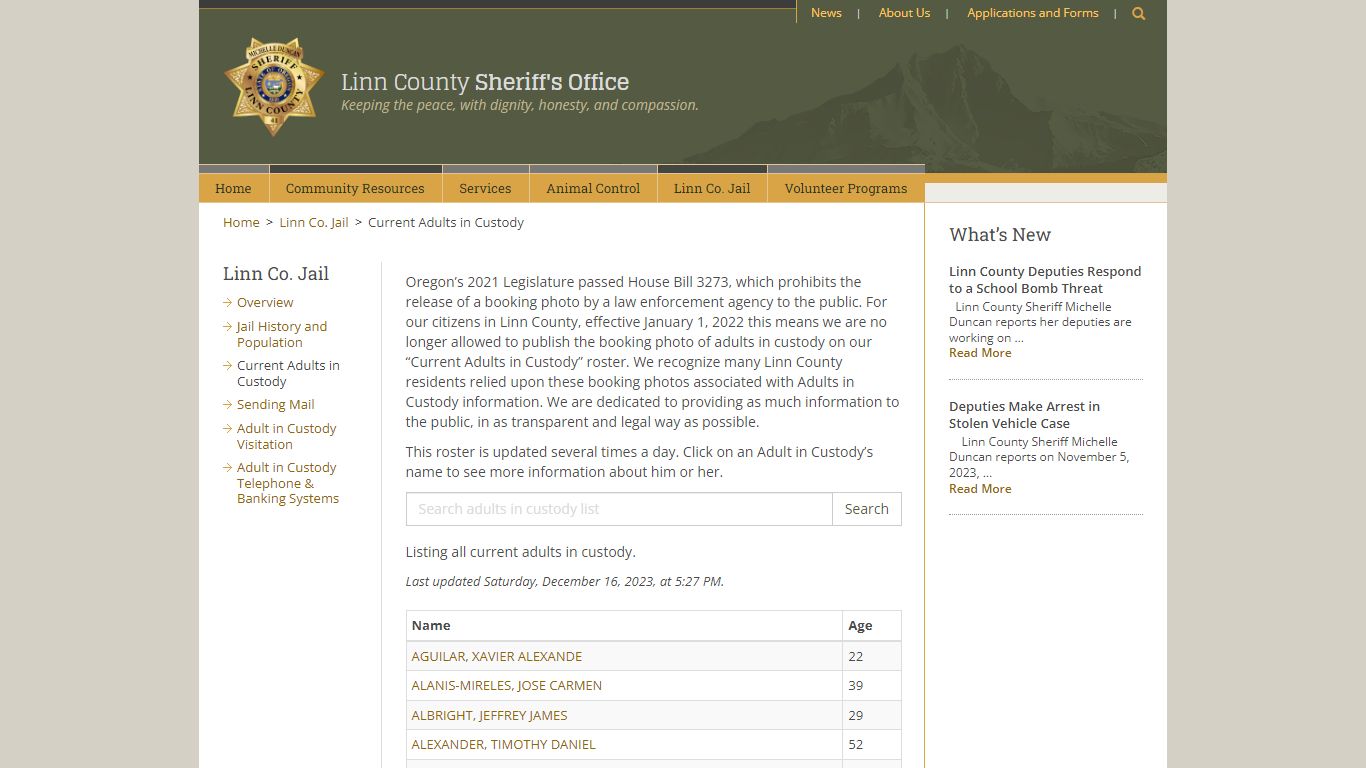The height and width of the screenshot is (768, 1366).
Task: Click the search magnifier icon in top bar
Action: [1138, 14]
